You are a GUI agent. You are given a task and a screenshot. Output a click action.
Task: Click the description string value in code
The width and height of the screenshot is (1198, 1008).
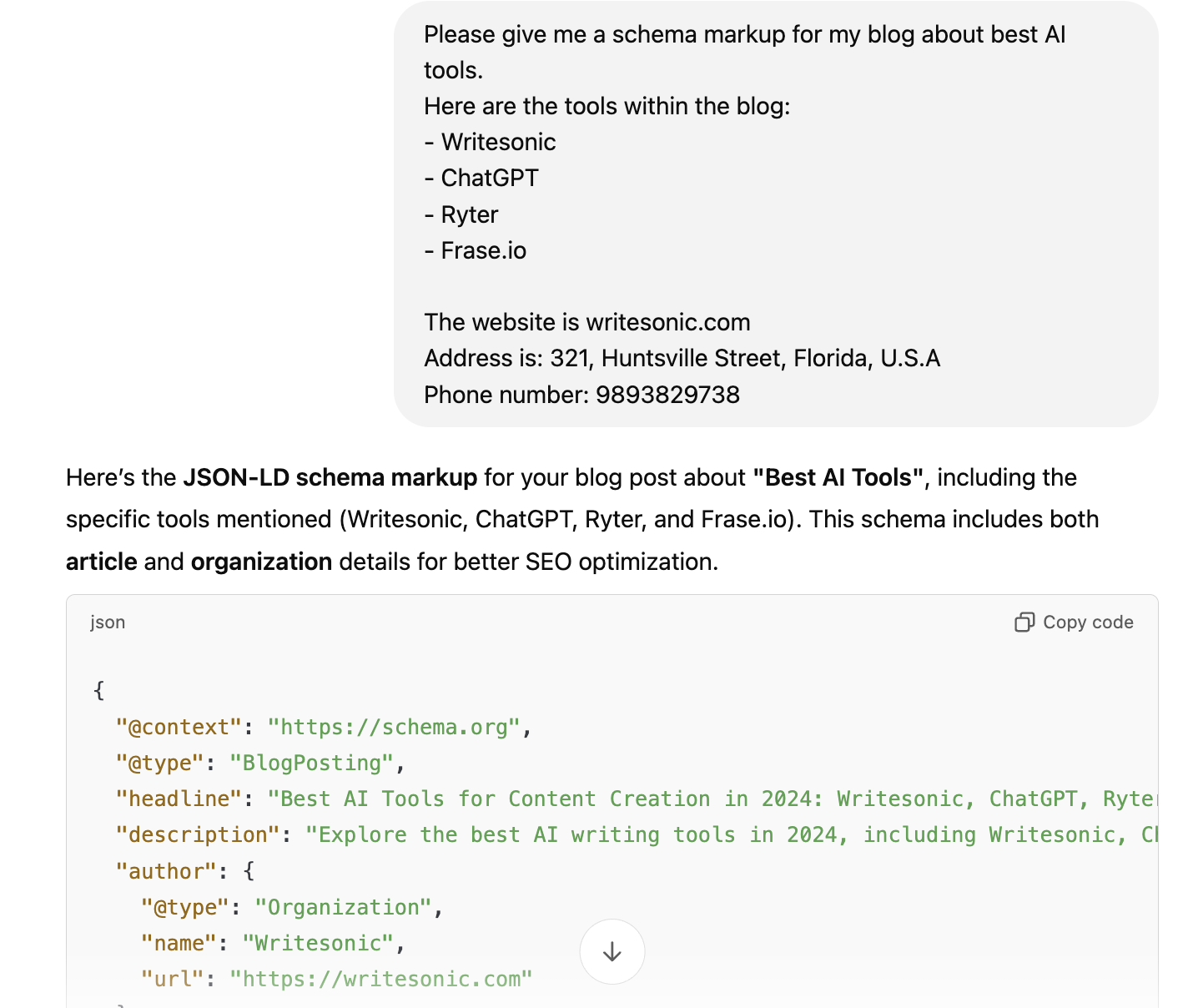pyautogui.click(x=732, y=834)
